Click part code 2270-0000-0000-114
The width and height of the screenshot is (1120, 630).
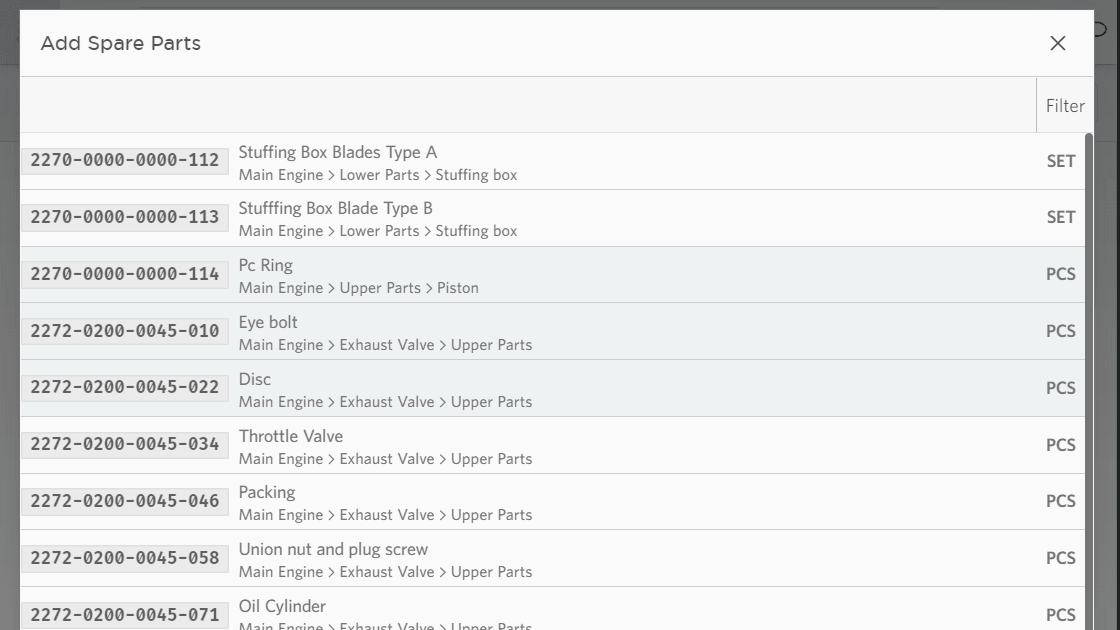(x=124, y=273)
